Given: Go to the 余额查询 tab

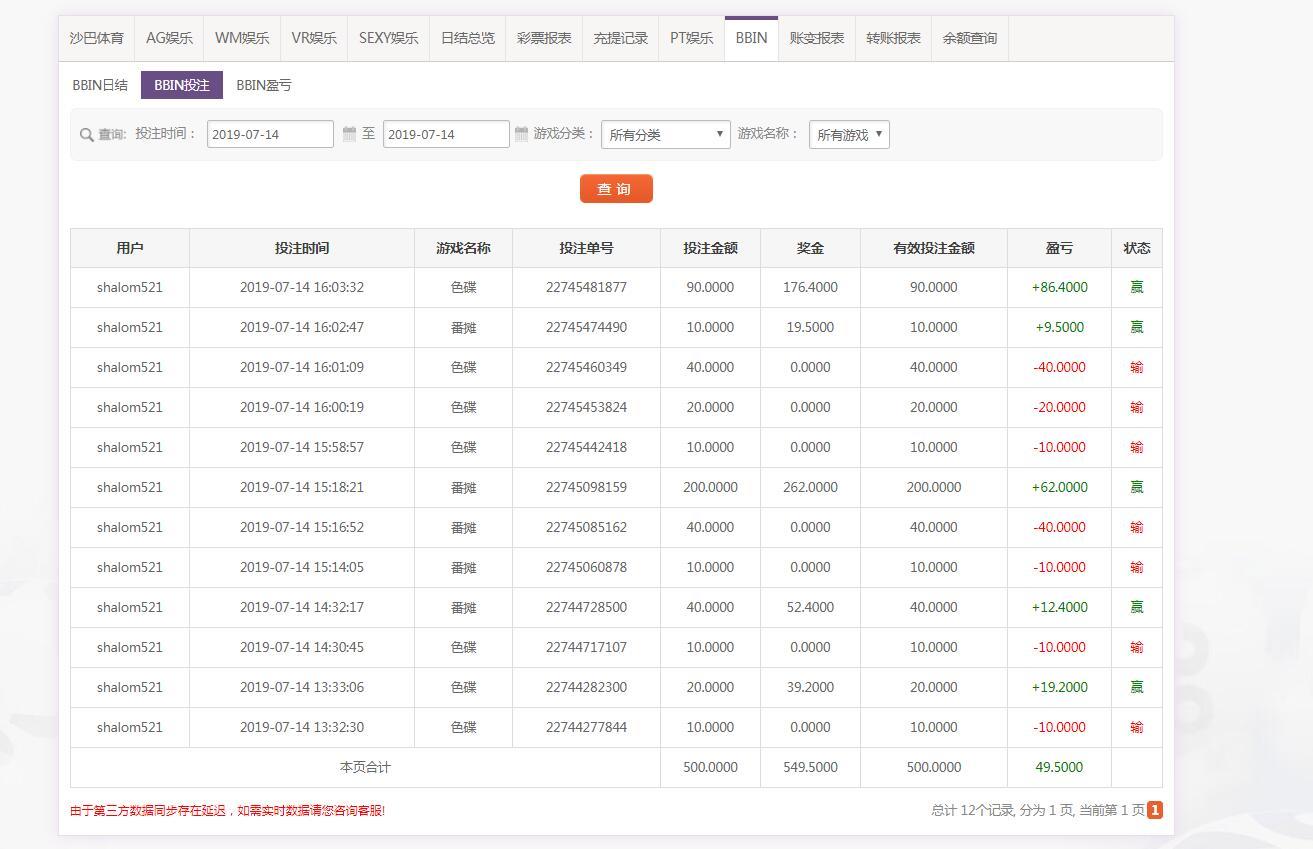Looking at the screenshot, I should (969, 38).
